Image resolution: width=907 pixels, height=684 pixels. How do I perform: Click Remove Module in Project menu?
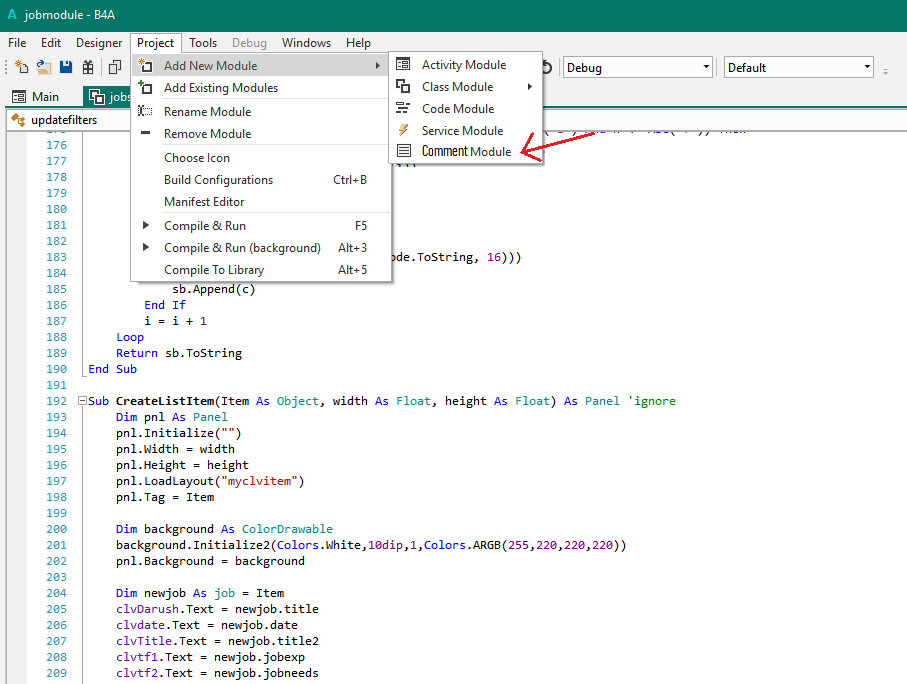tap(207, 134)
